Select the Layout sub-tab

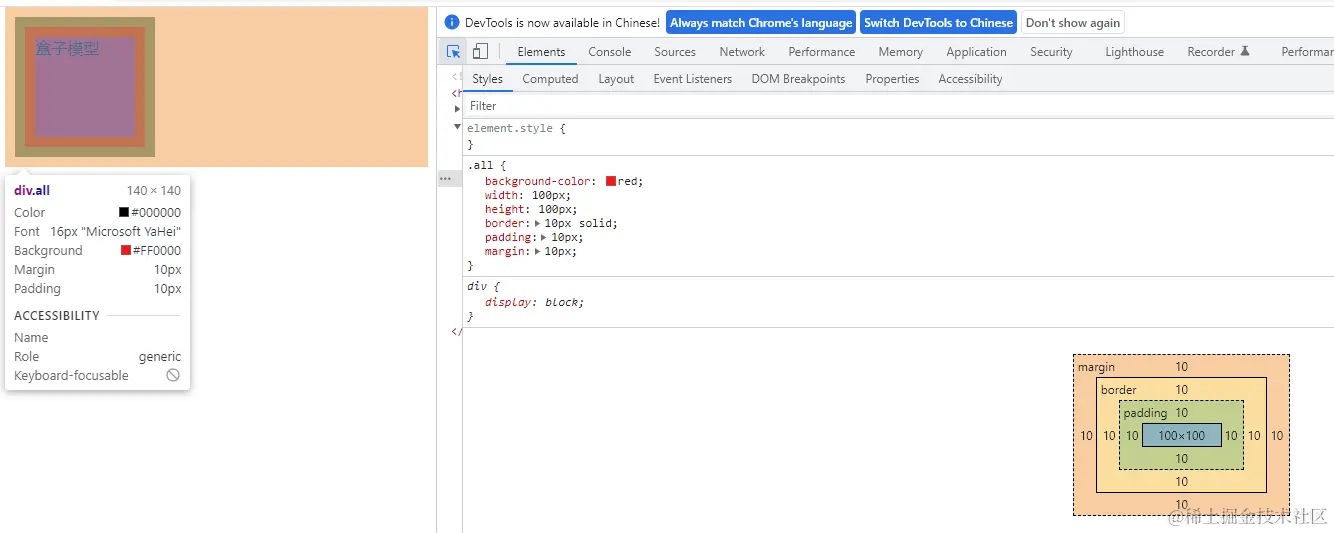point(616,79)
